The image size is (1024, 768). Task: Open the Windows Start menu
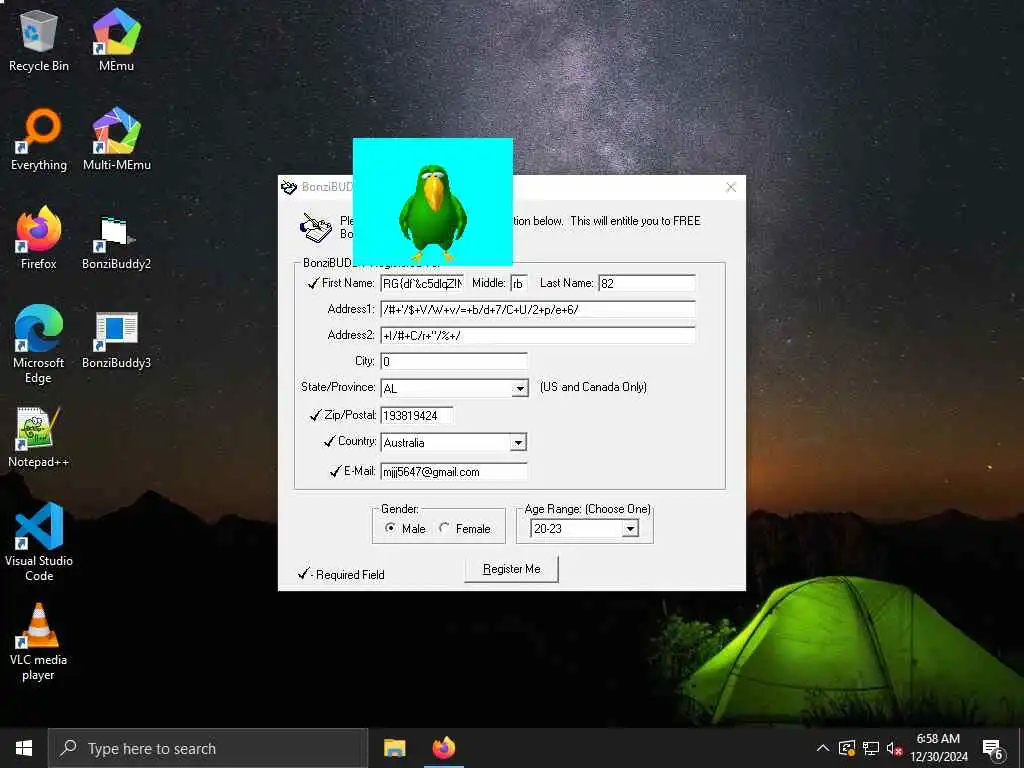[x=24, y=748]
